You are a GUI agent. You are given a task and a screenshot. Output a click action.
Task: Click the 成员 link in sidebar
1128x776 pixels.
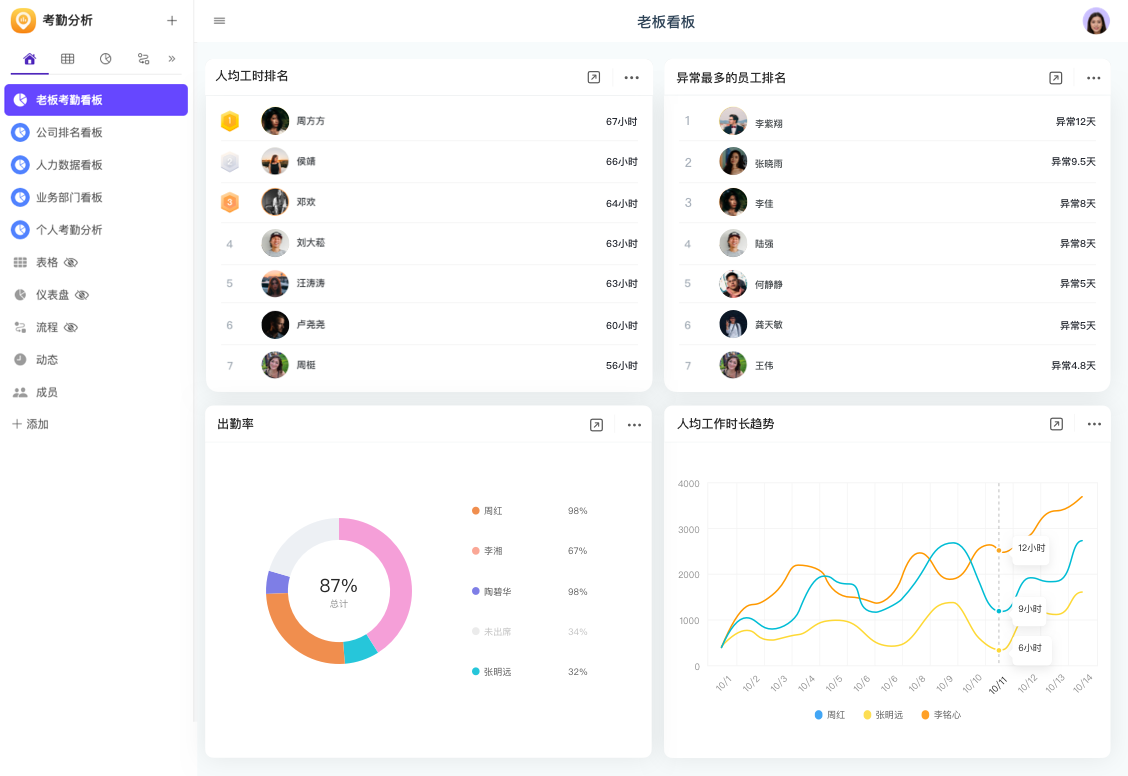coord(46,393)
